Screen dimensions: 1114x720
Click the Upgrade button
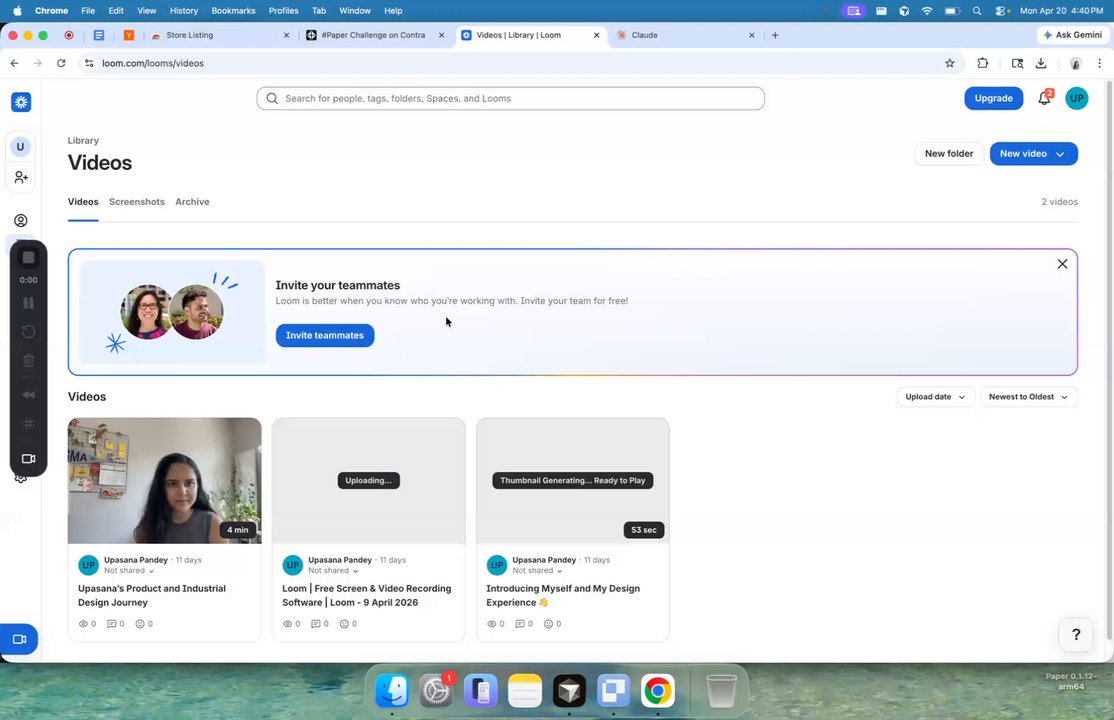tap(993, 98)
